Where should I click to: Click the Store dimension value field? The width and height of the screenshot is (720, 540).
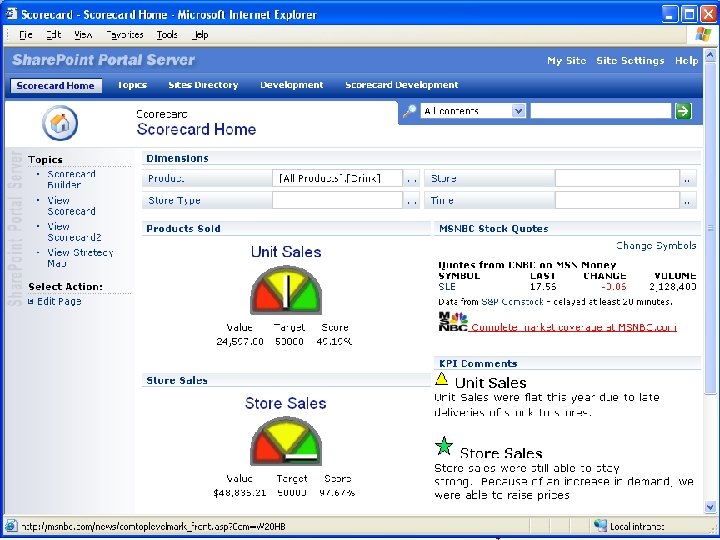(x=617, y=178)
